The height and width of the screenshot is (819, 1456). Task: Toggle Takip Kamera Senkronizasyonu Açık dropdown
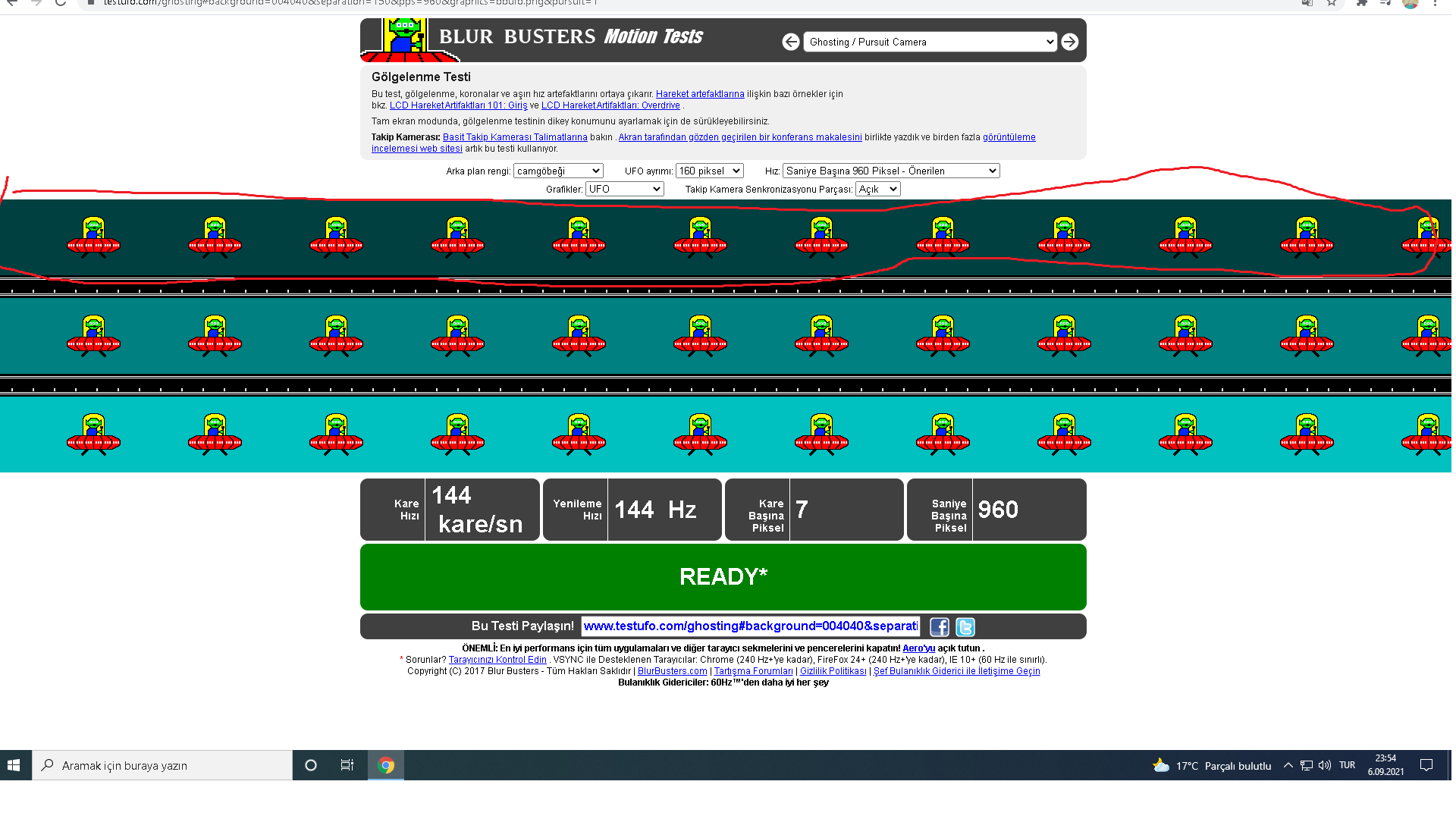877,190
